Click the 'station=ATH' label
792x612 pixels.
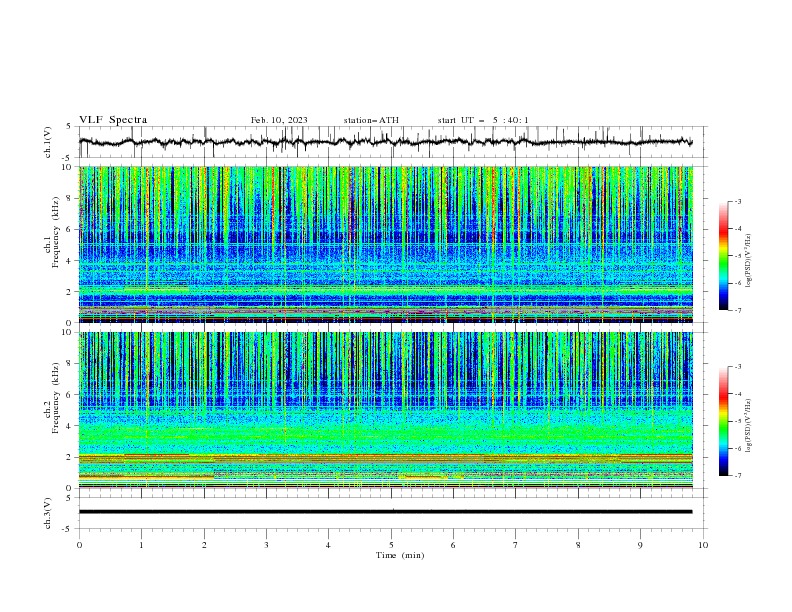coord(371,120)
